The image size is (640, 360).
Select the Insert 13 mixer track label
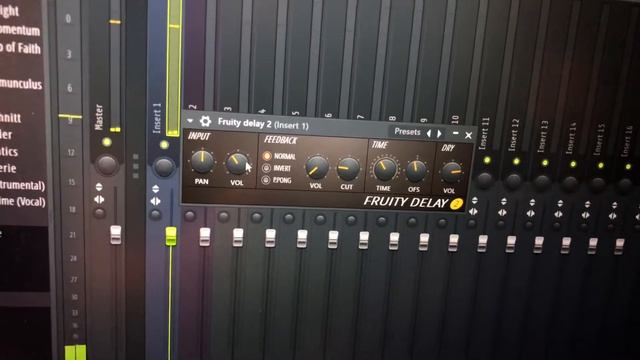pyautogui.click(x=544, y=136)
